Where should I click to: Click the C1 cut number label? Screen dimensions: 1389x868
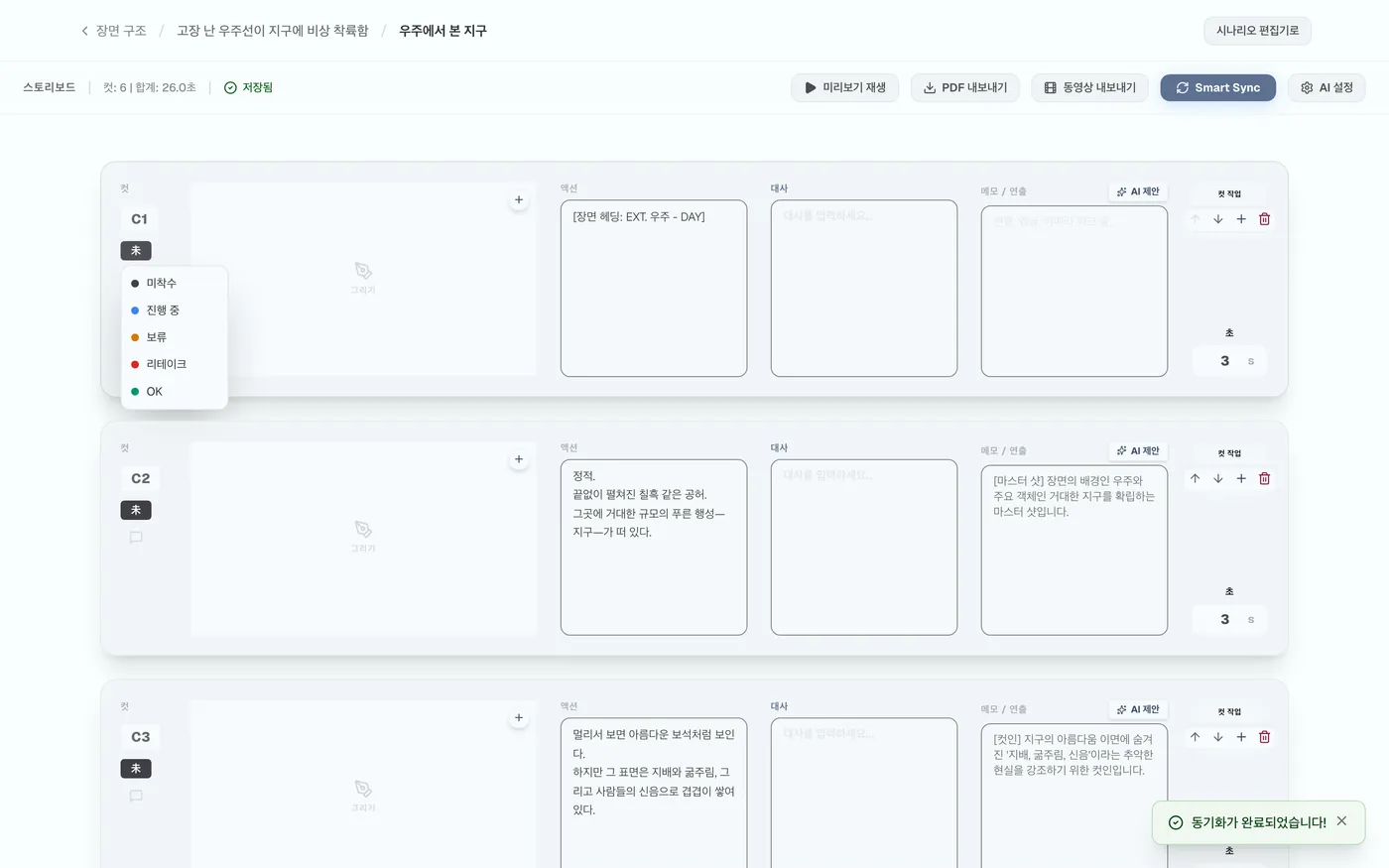[x=139, y=219]
